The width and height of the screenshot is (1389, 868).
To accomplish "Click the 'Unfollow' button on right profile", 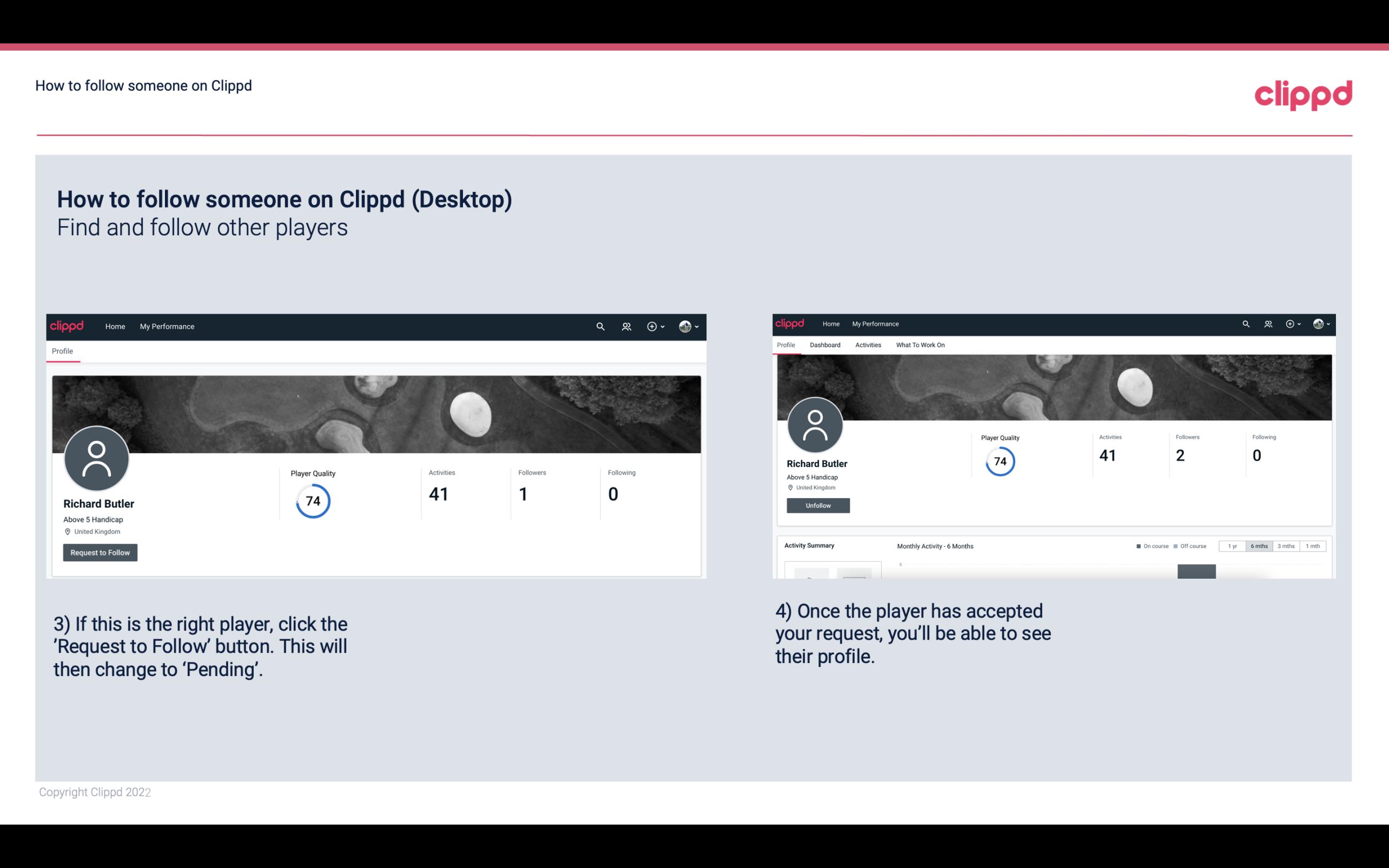I will coord(818,506).
